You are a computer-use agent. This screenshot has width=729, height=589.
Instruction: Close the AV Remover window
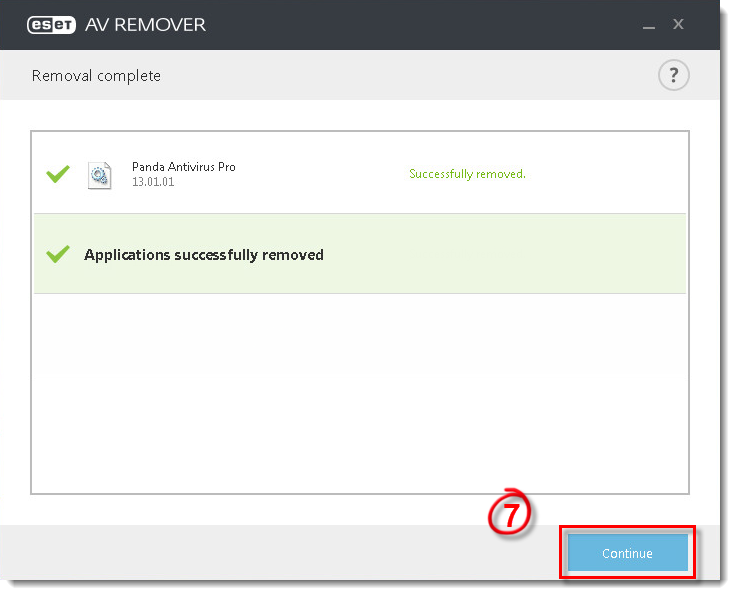[x=678, y=24]
